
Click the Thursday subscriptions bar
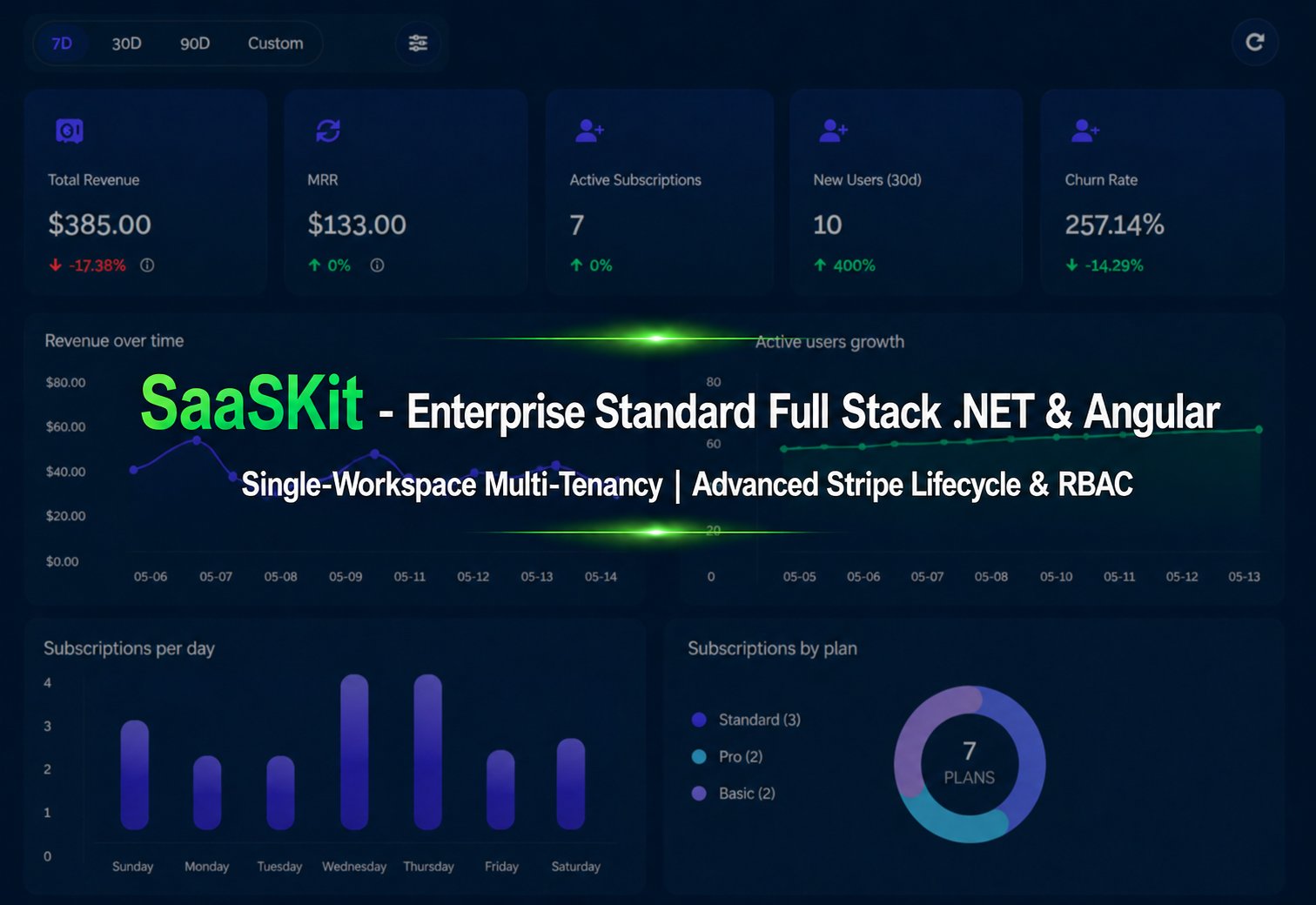pyautogui.click(x=428, y=752)
